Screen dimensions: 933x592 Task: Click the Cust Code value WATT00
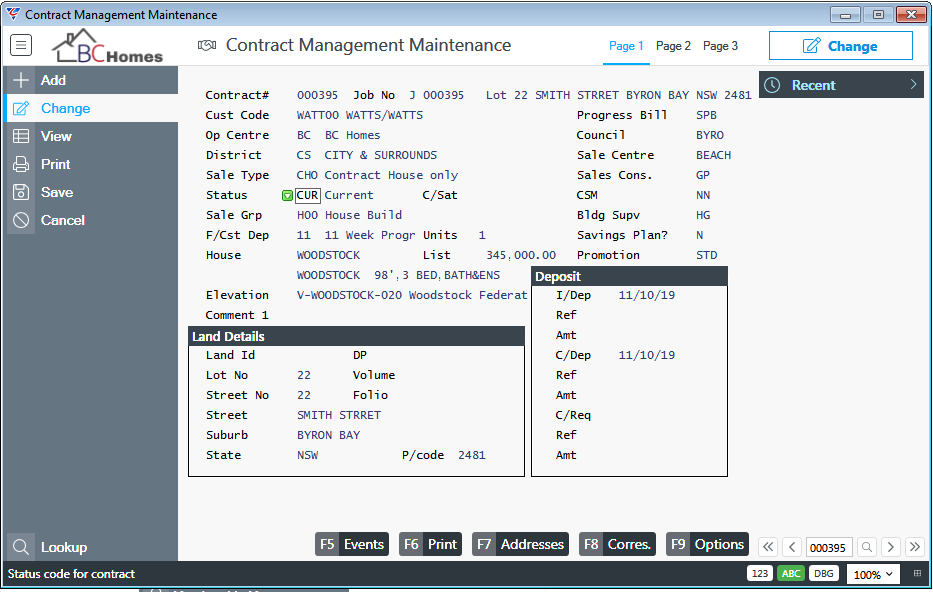(x=318, y=115)
